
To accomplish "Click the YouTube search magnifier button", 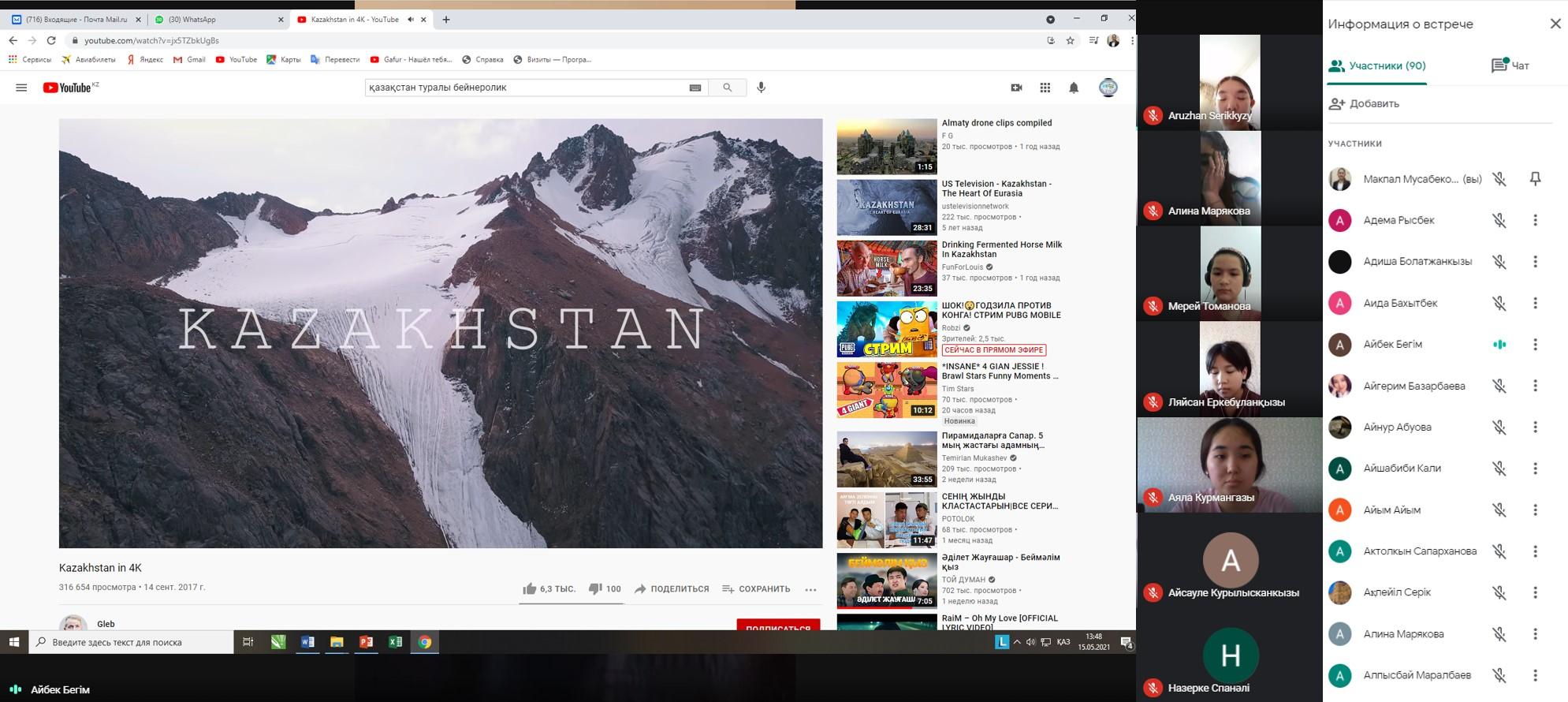I will pos(727,88).
